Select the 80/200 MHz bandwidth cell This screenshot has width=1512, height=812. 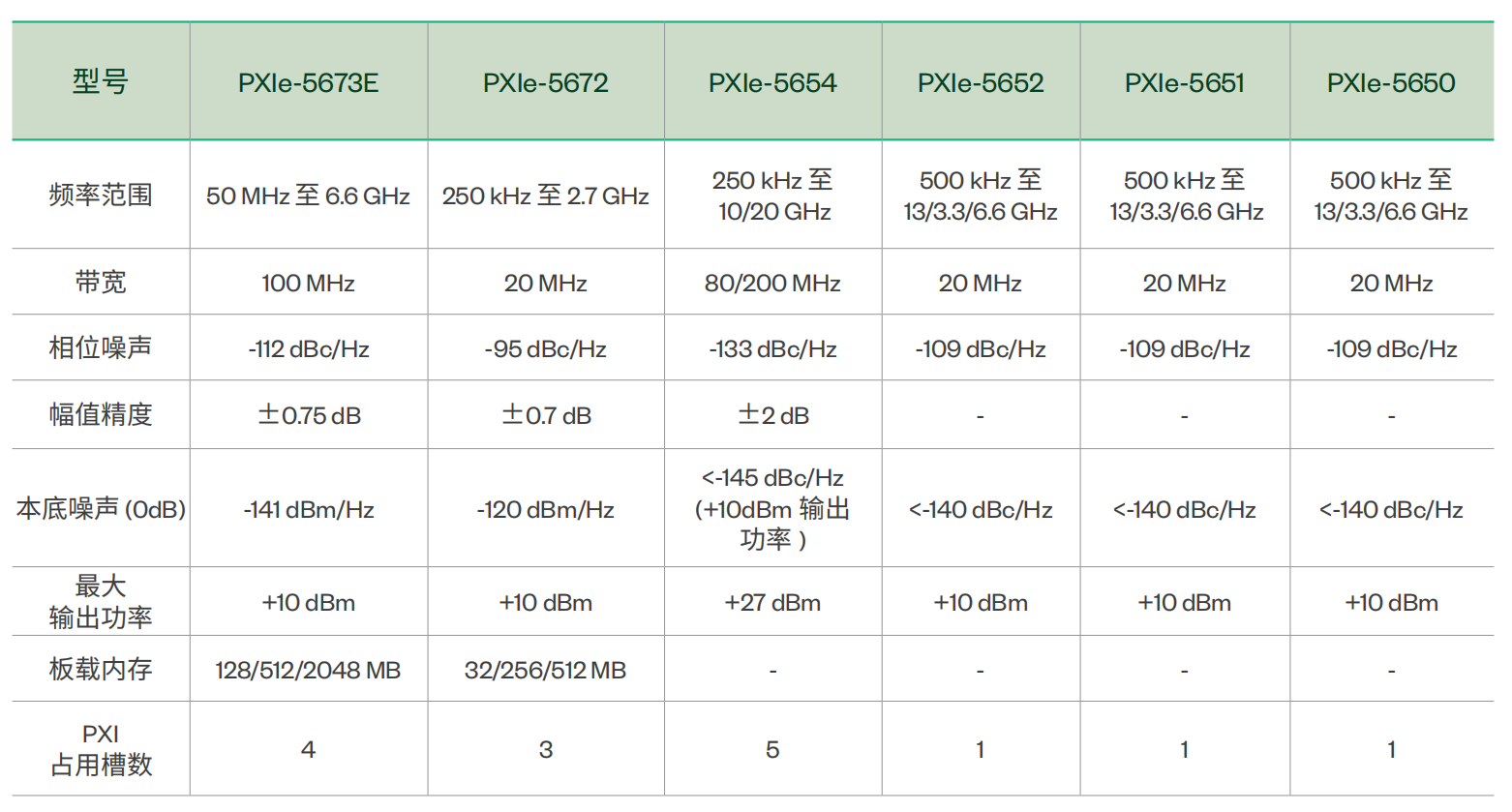pyautogui.click(x=772, y=284)
